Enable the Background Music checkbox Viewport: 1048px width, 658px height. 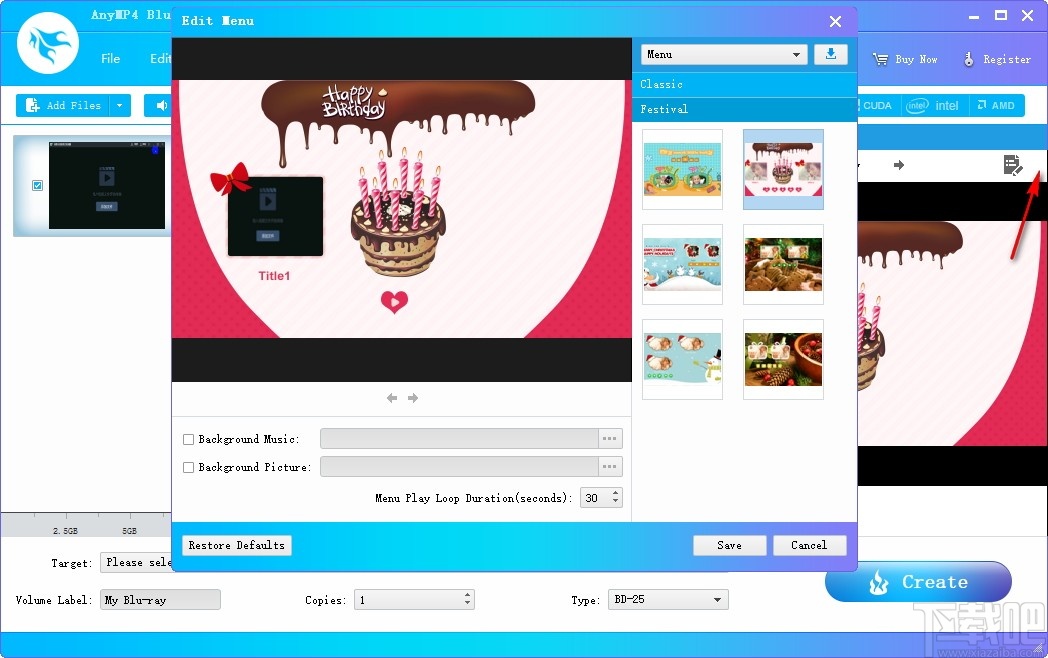pos(187,438)
